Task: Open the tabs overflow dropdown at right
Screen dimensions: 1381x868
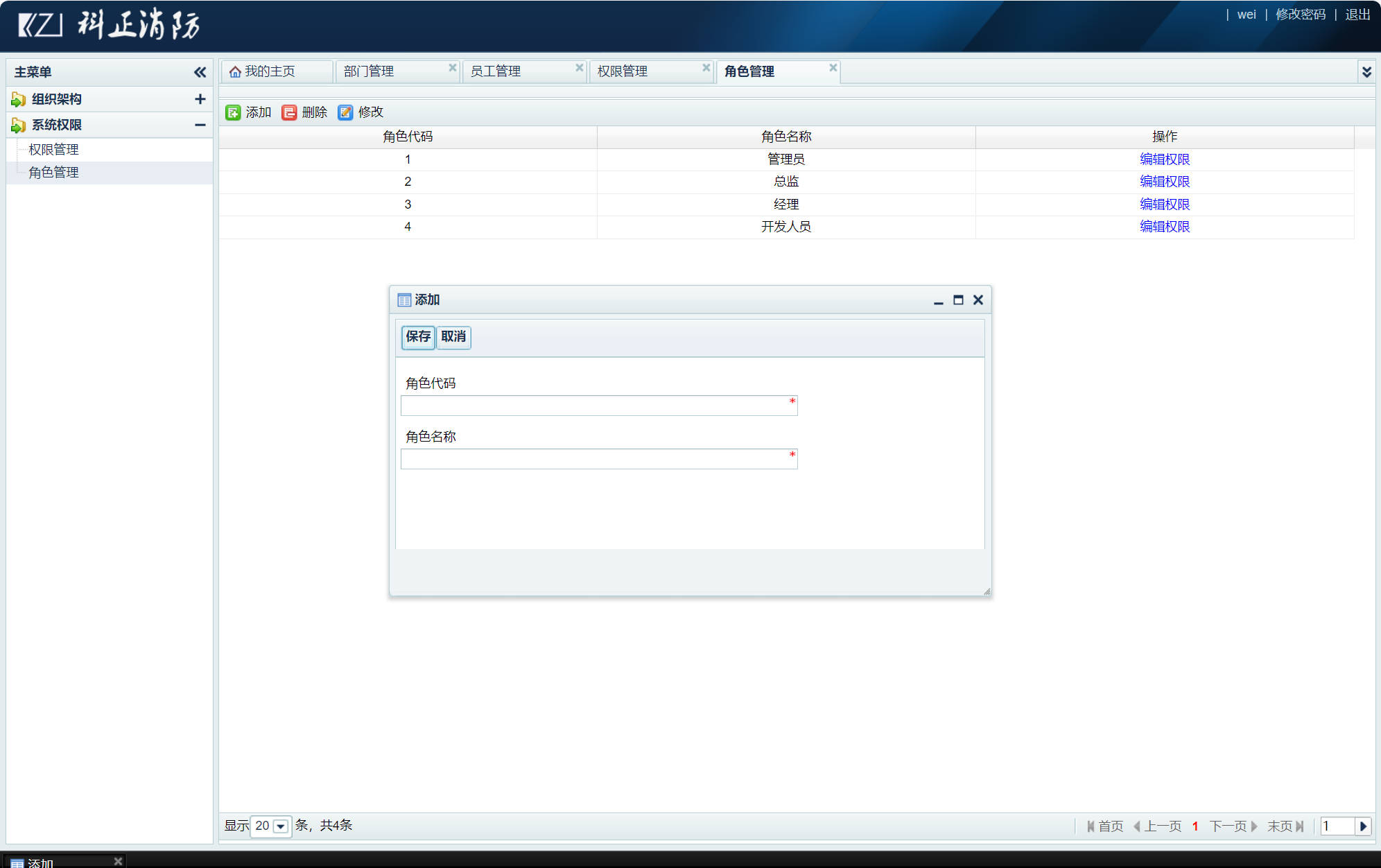Action: point(1366,72)
